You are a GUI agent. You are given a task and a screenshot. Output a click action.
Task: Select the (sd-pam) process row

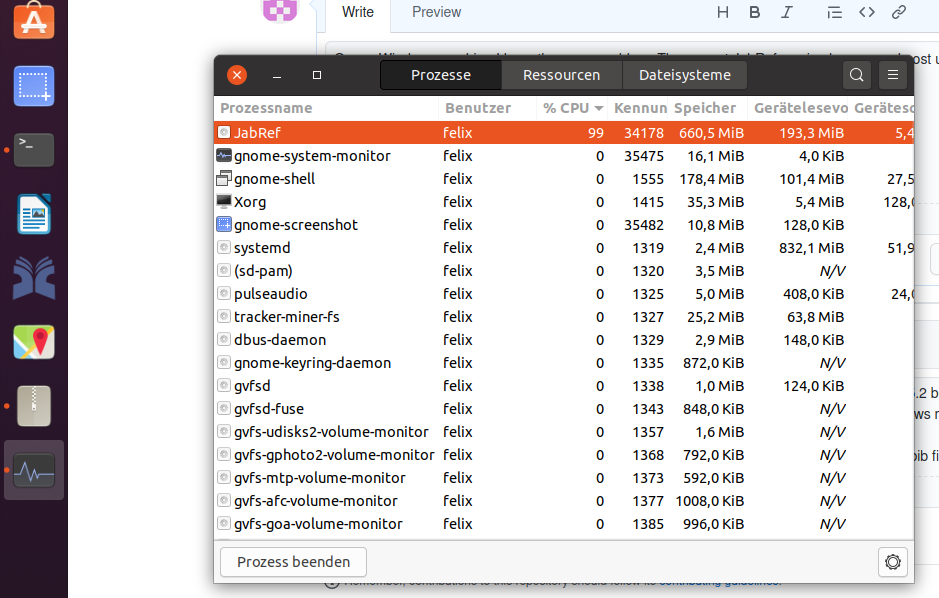pos(564,271)
